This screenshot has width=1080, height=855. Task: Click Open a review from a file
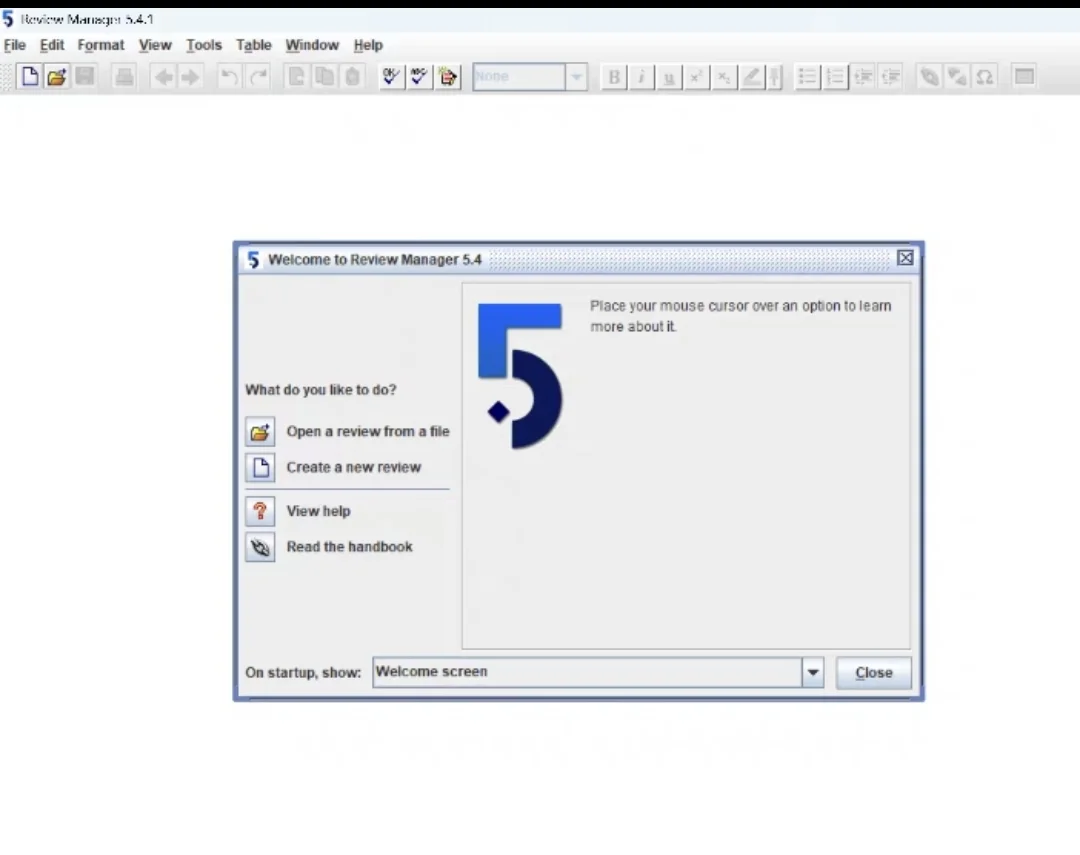tap(348, 431)
